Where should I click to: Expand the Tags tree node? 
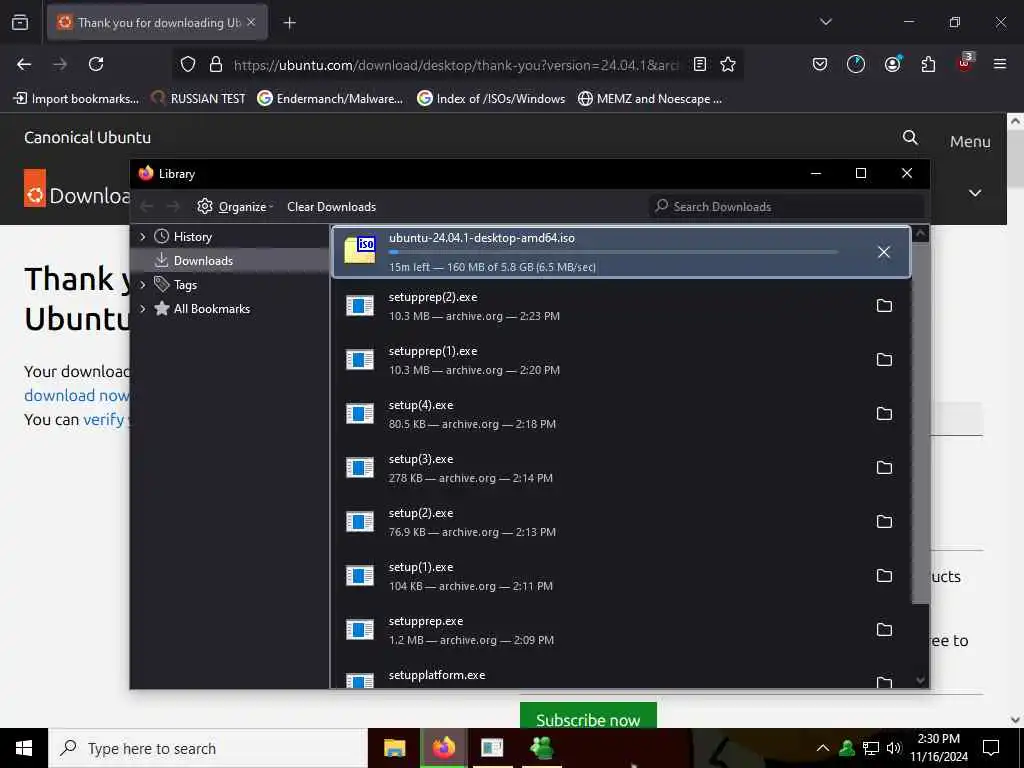142,285
